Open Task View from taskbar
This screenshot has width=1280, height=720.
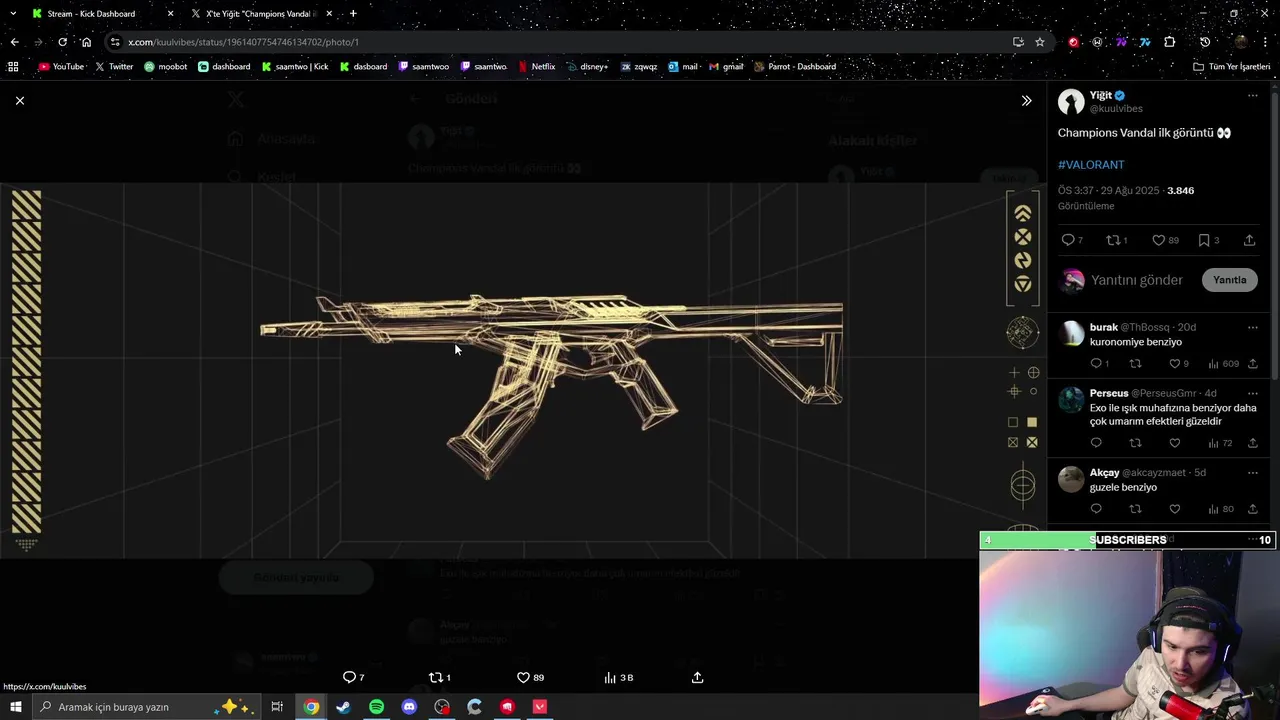[277, 707]
